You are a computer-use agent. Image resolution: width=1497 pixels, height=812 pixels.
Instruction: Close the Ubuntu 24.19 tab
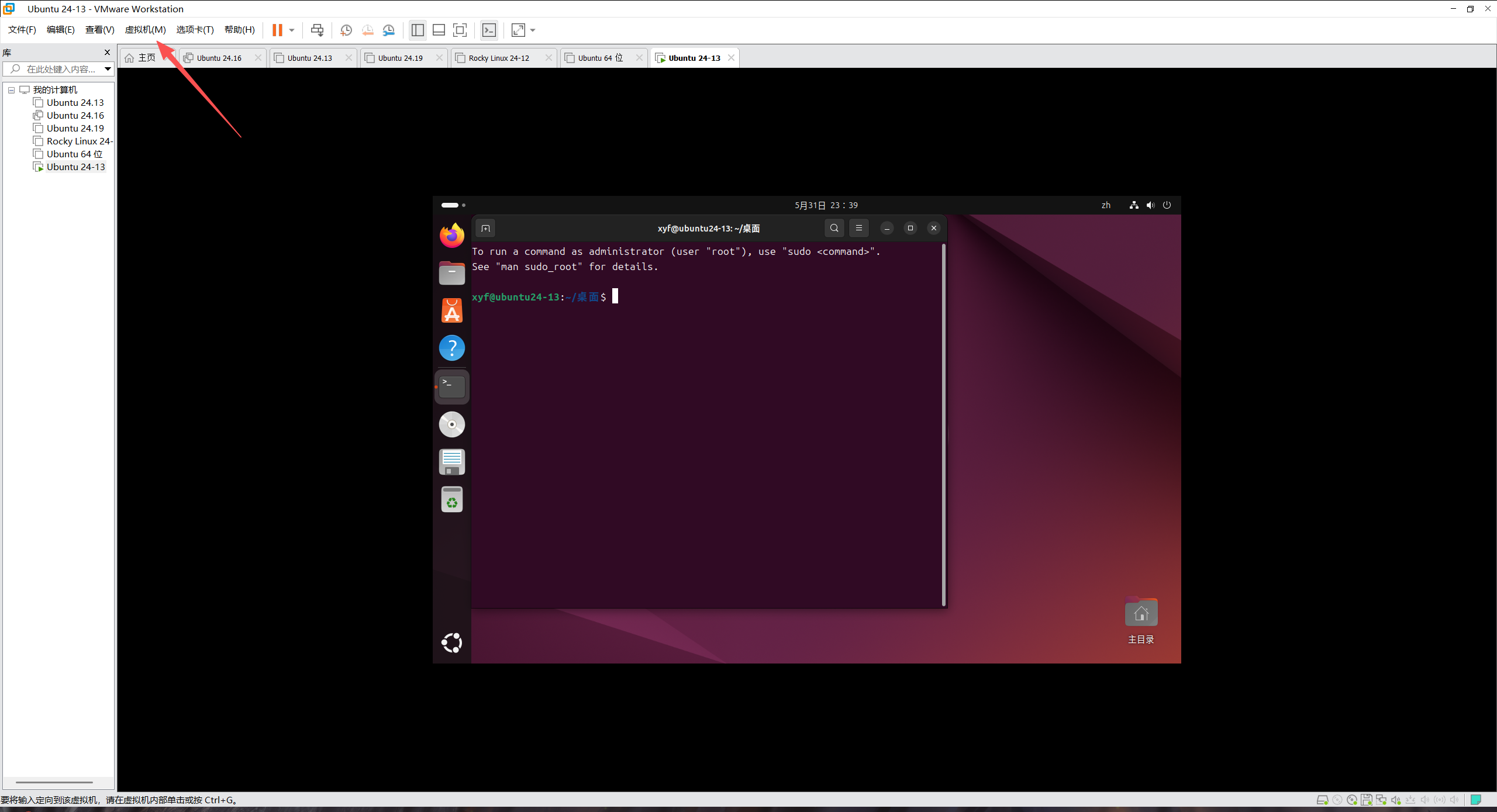point(439,57)
